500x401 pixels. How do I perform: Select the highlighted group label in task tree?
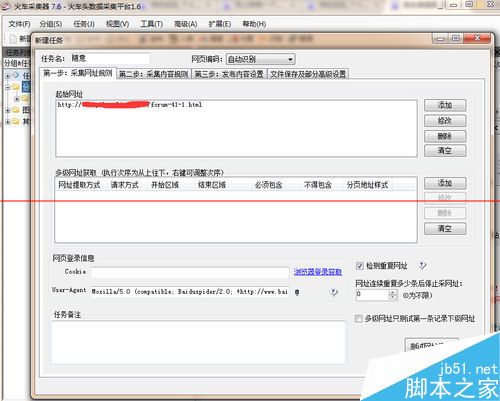coord(26,87)
